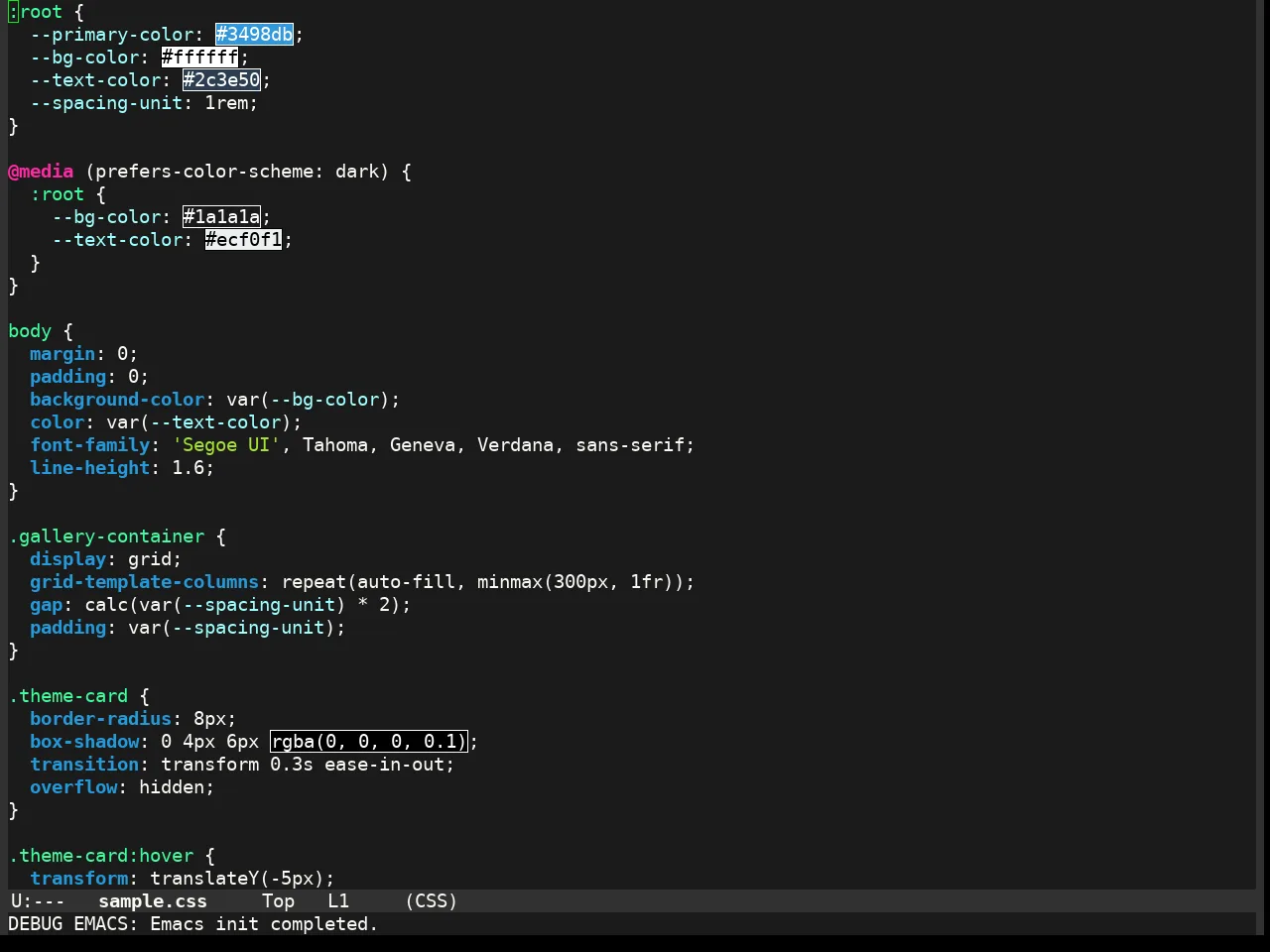Viewport: 1270px width, 952px height.
Task: Click 'hidden' value of overflow
Action: pos(172,787)
